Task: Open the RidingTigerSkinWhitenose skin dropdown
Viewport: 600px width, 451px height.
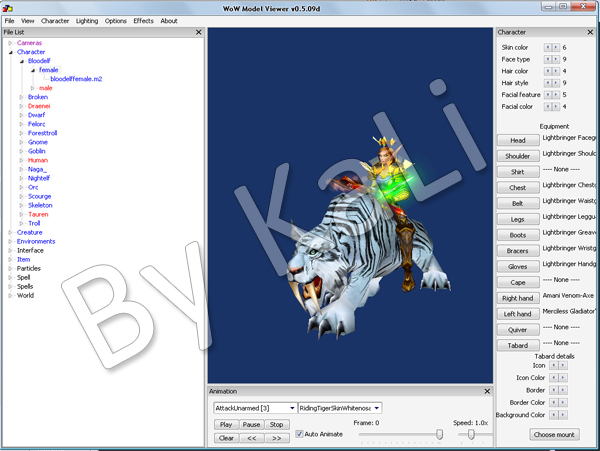Action: [377, 408]
